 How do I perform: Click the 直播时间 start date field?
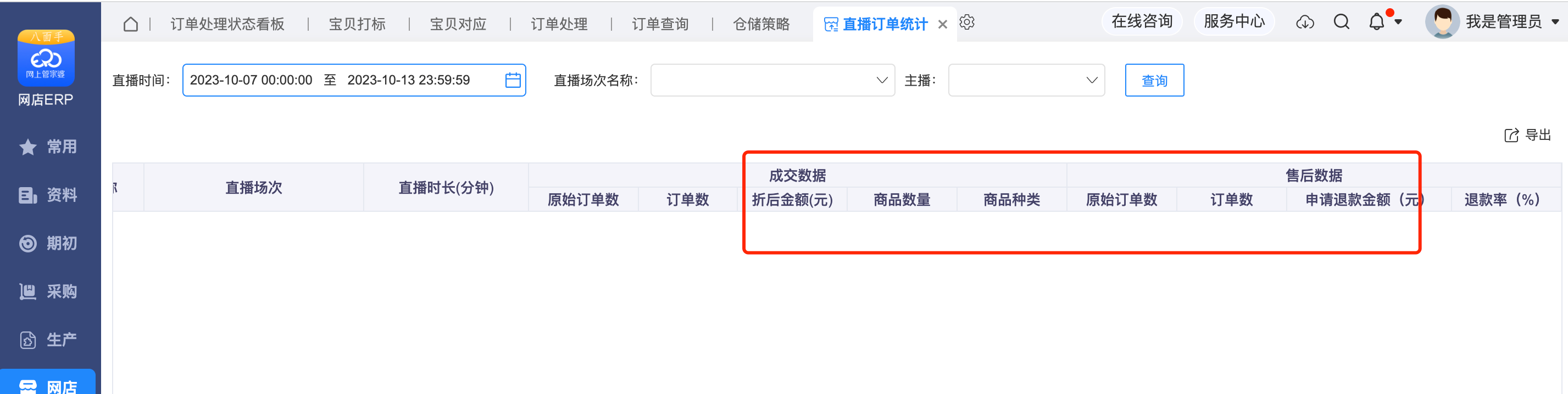(x=251, y=80)
